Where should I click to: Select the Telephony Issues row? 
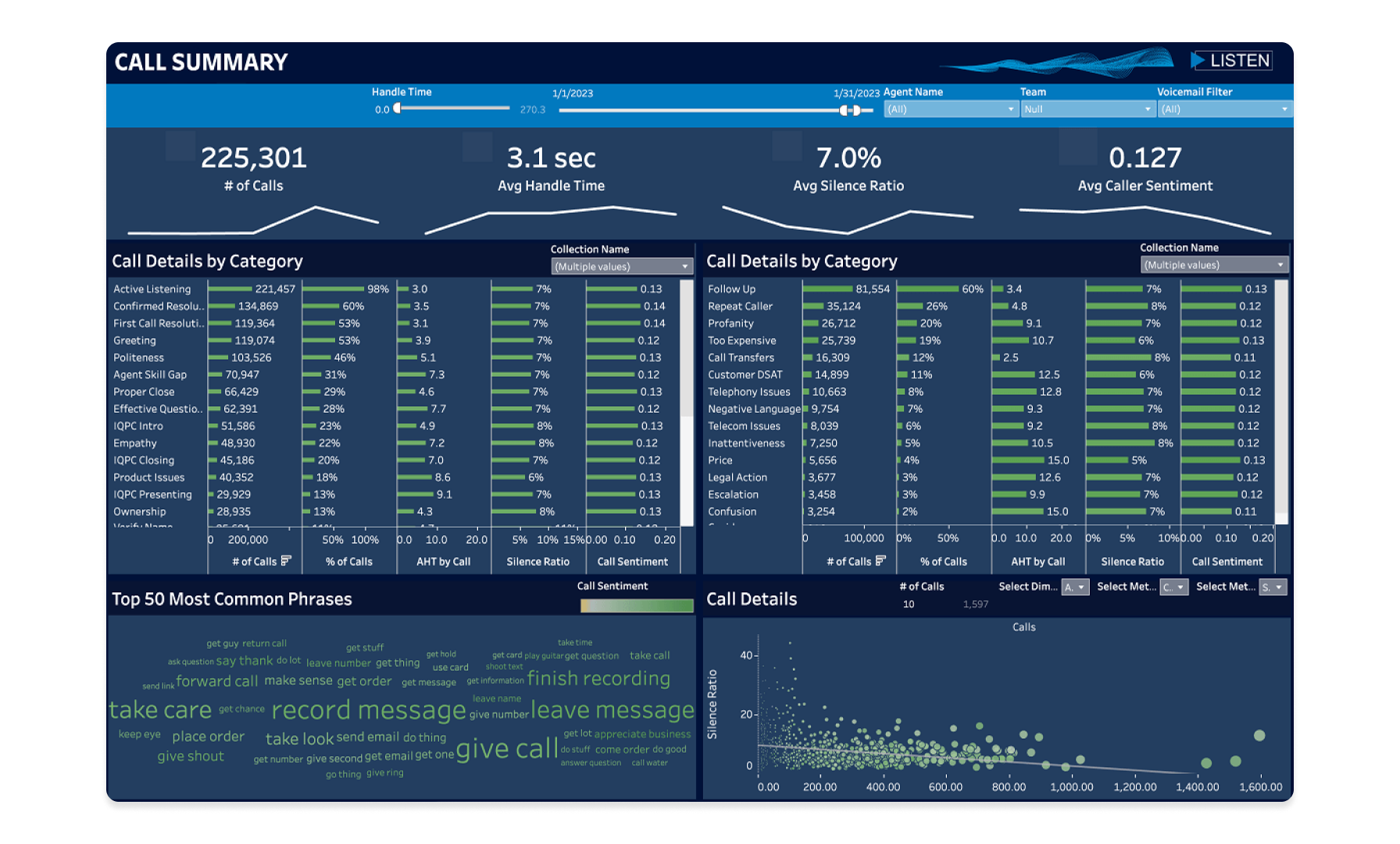[x=989, y=392]
